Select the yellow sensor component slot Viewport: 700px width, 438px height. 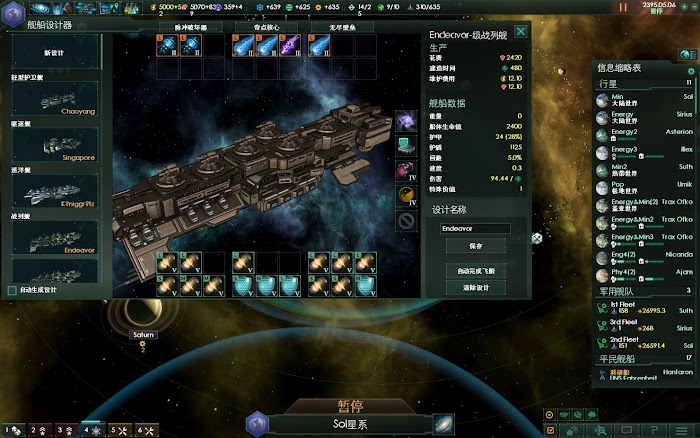click(x=406, y=196)
